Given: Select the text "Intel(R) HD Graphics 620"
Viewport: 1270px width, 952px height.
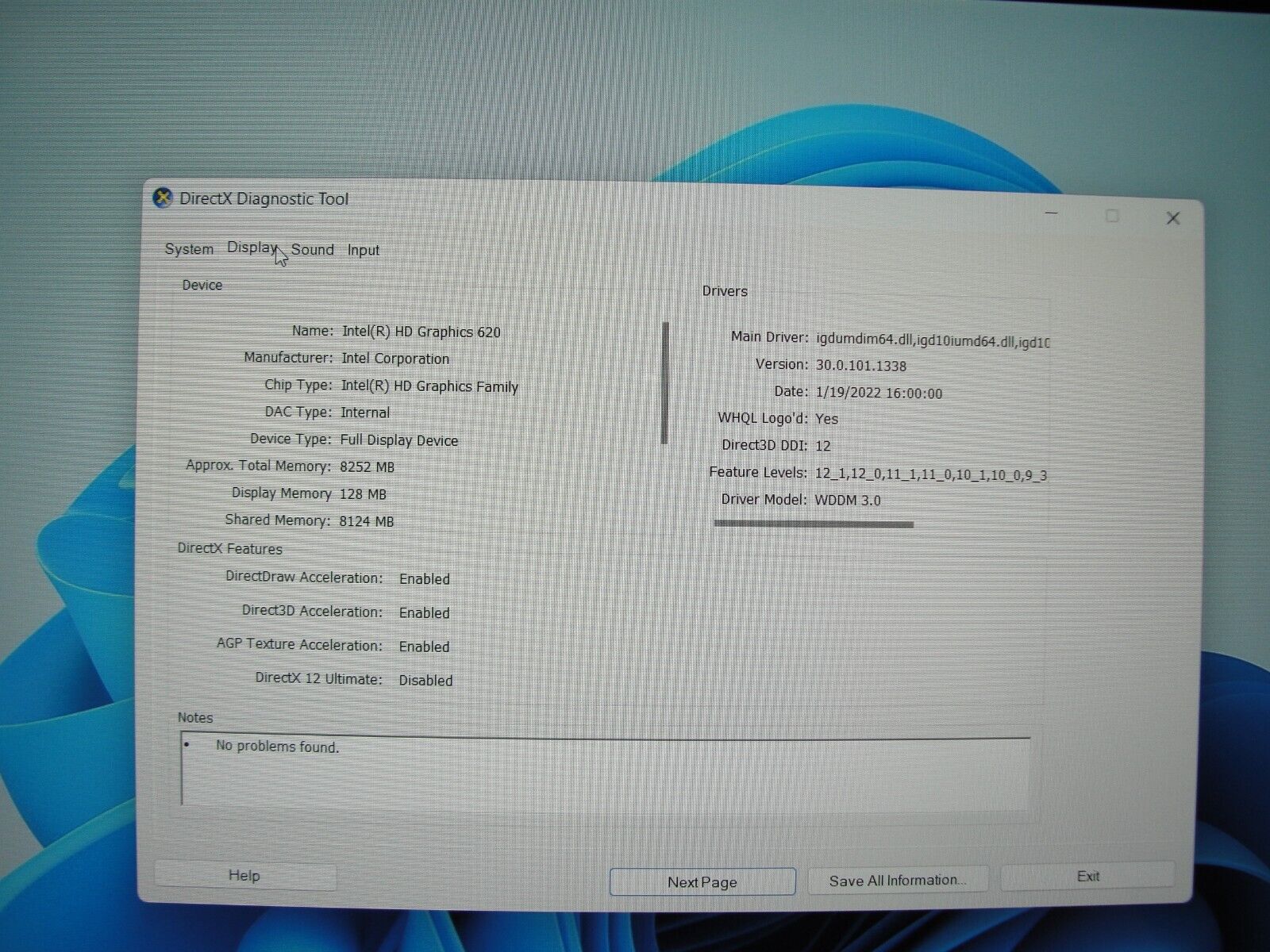Looking at the screenshot, I should (421, 332).
